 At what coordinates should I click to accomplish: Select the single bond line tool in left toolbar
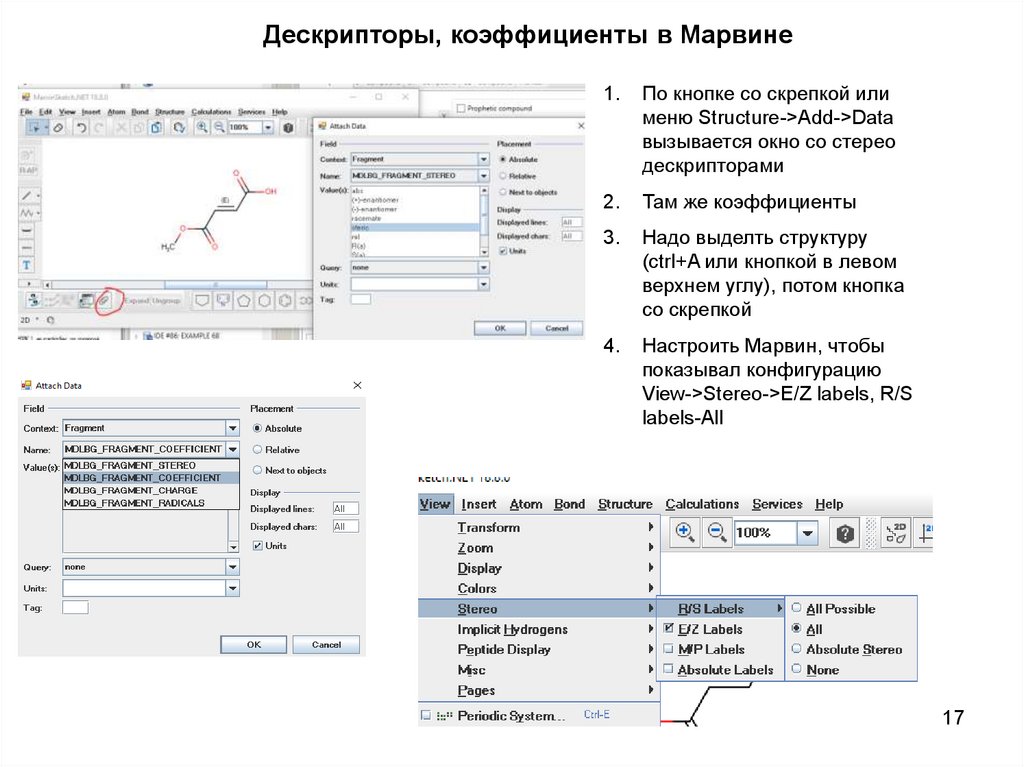pyautogui.click(x=27, y=195)
